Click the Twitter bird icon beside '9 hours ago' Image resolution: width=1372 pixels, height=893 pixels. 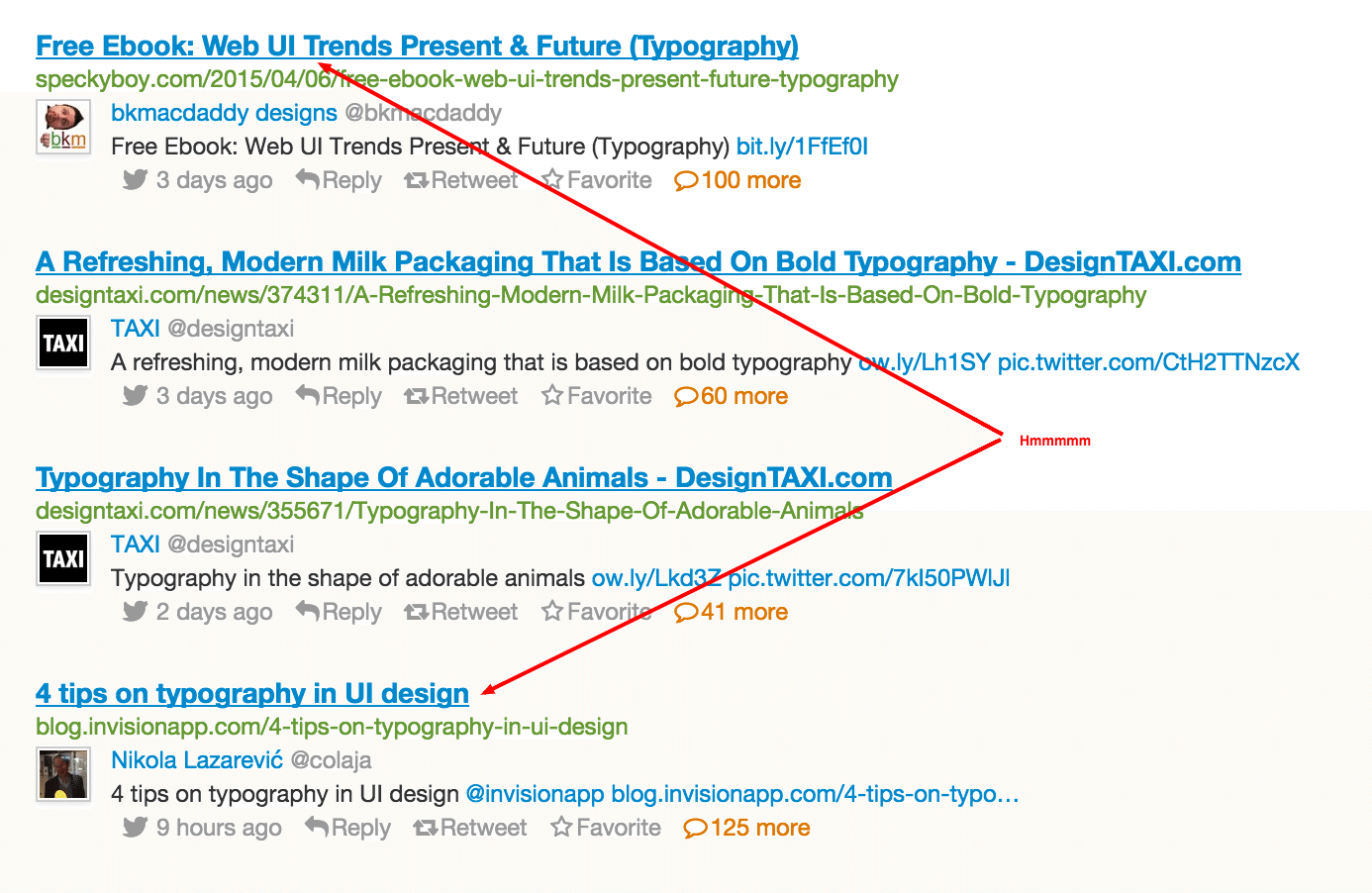tap(135, 827)
